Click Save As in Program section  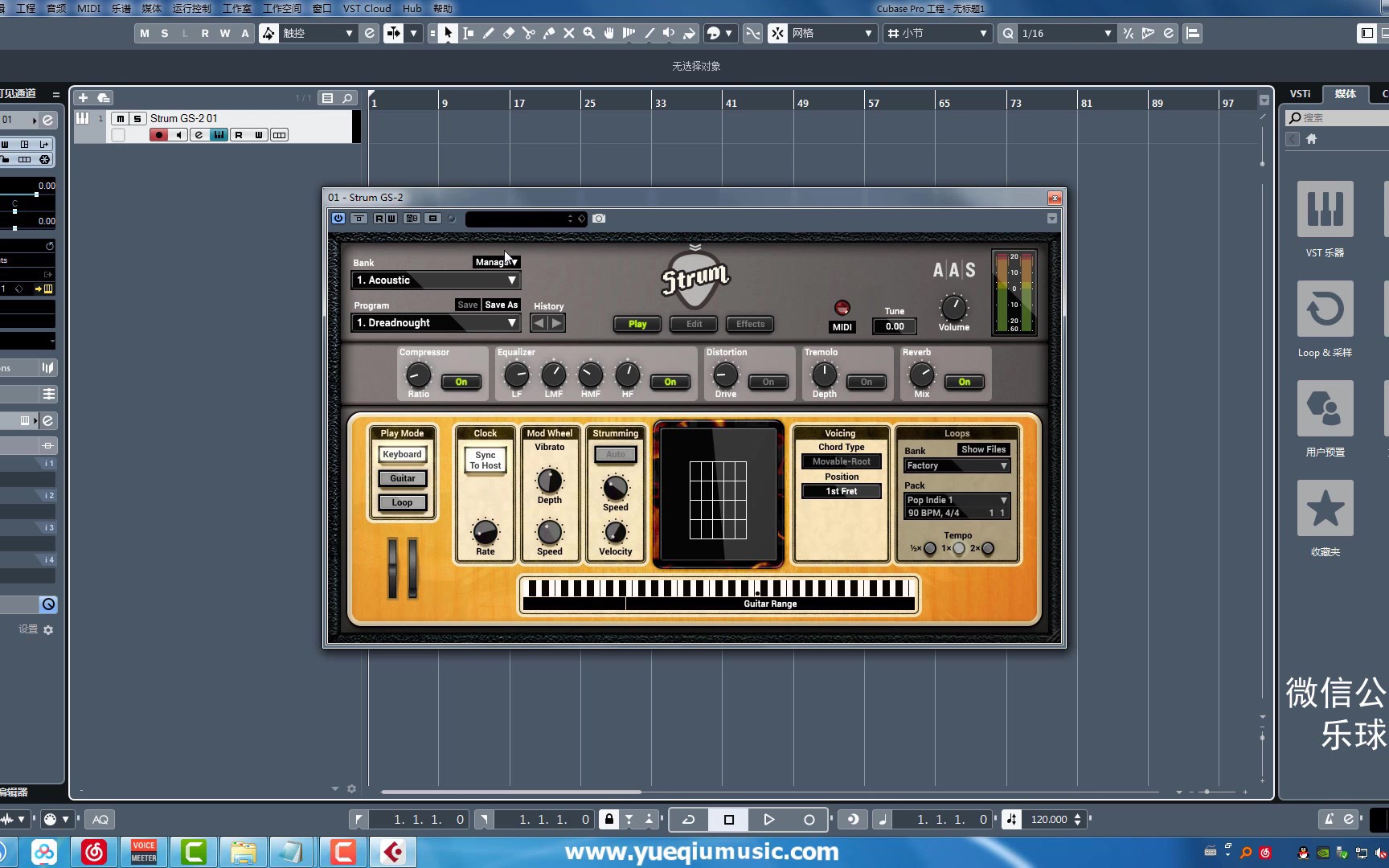pos(502,305)
